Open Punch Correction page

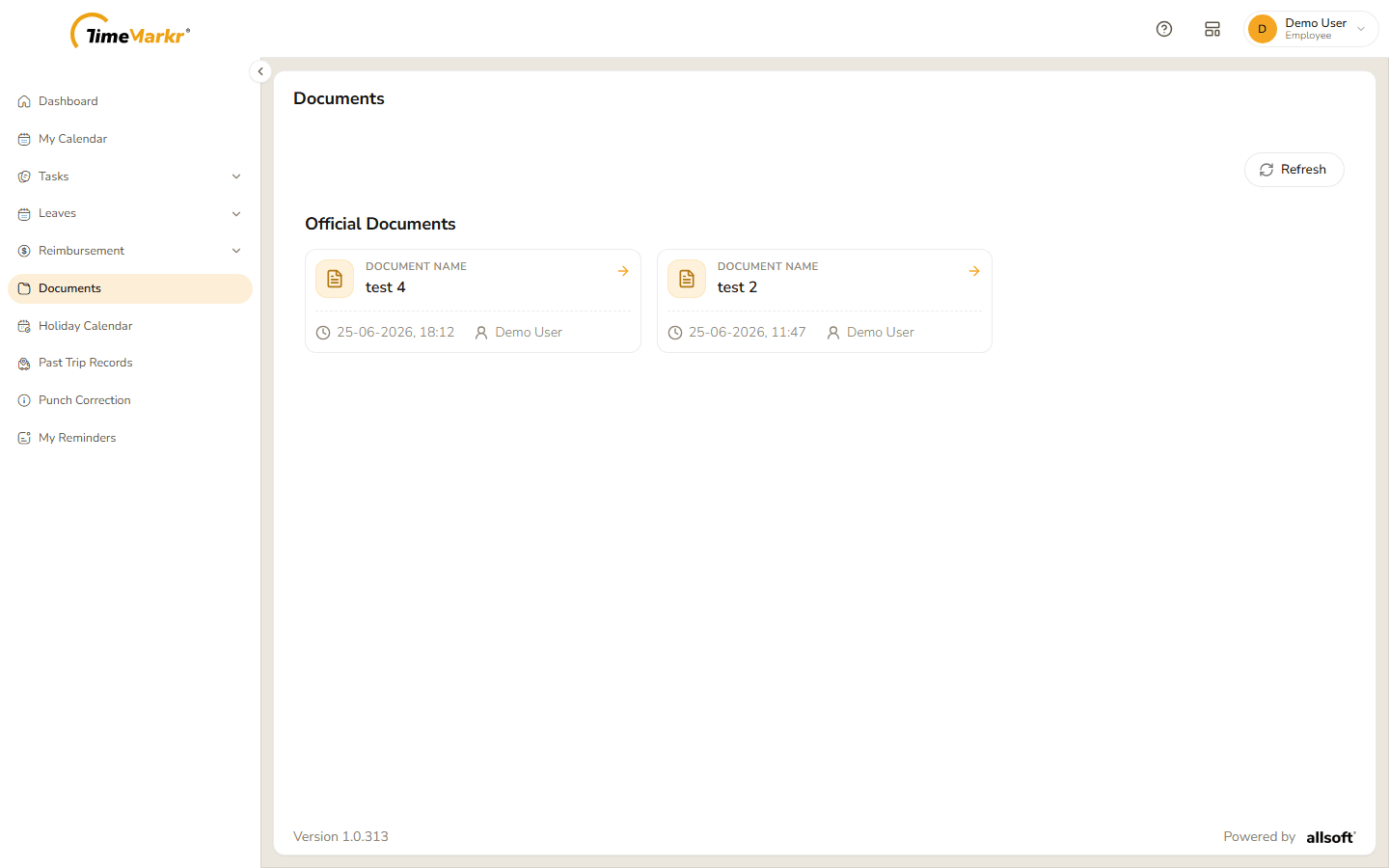click(130, 400)
